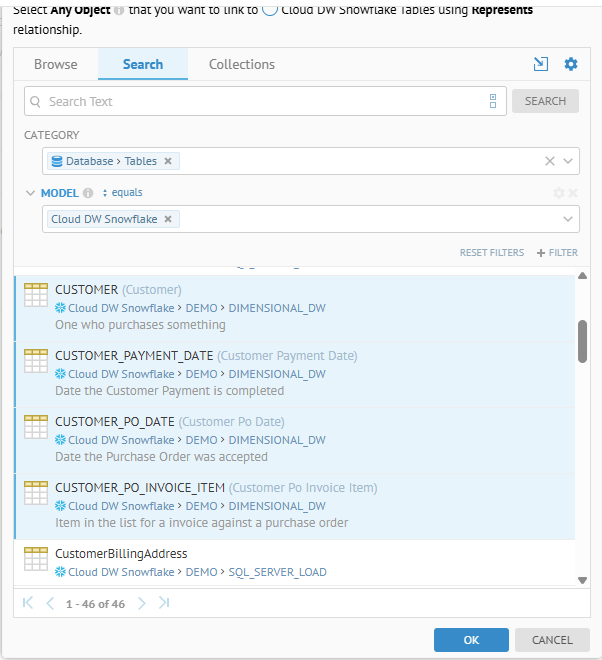Click the search options icon in the text box
This screenshot has height=660, width=602.
[x=492, y=101]
